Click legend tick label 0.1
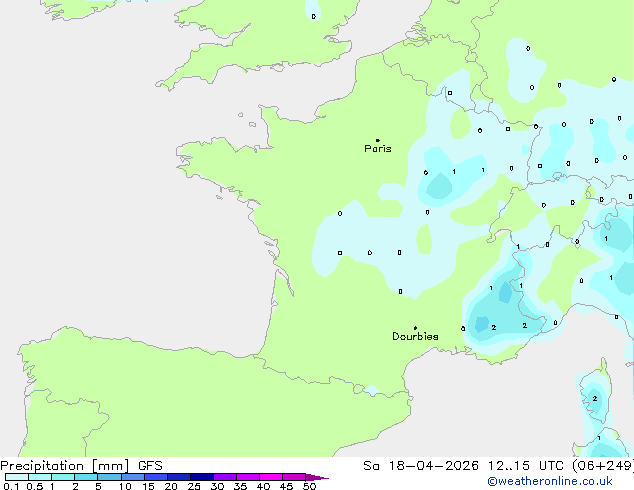Viewport: 634px width, 490px height. (11, 486)
